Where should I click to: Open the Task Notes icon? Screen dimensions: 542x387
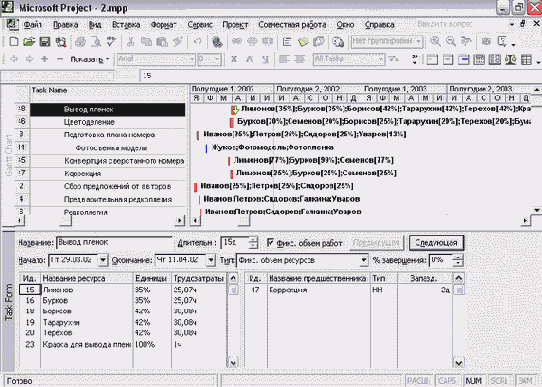pyautogui.click(x=303, y=42)
